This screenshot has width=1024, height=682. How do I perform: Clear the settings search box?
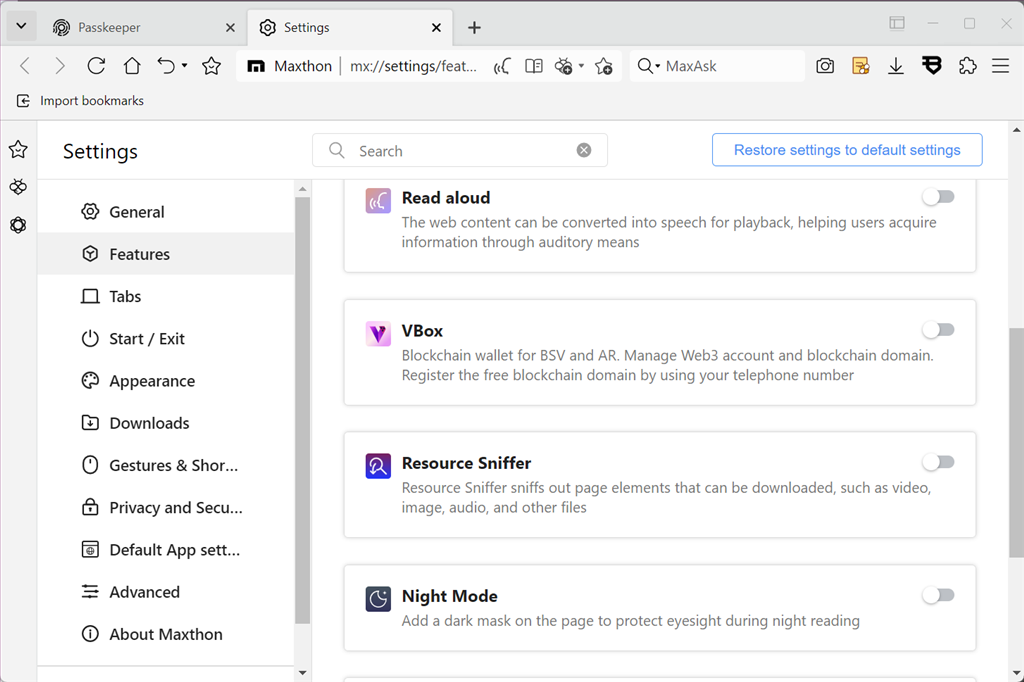[584, 150]
